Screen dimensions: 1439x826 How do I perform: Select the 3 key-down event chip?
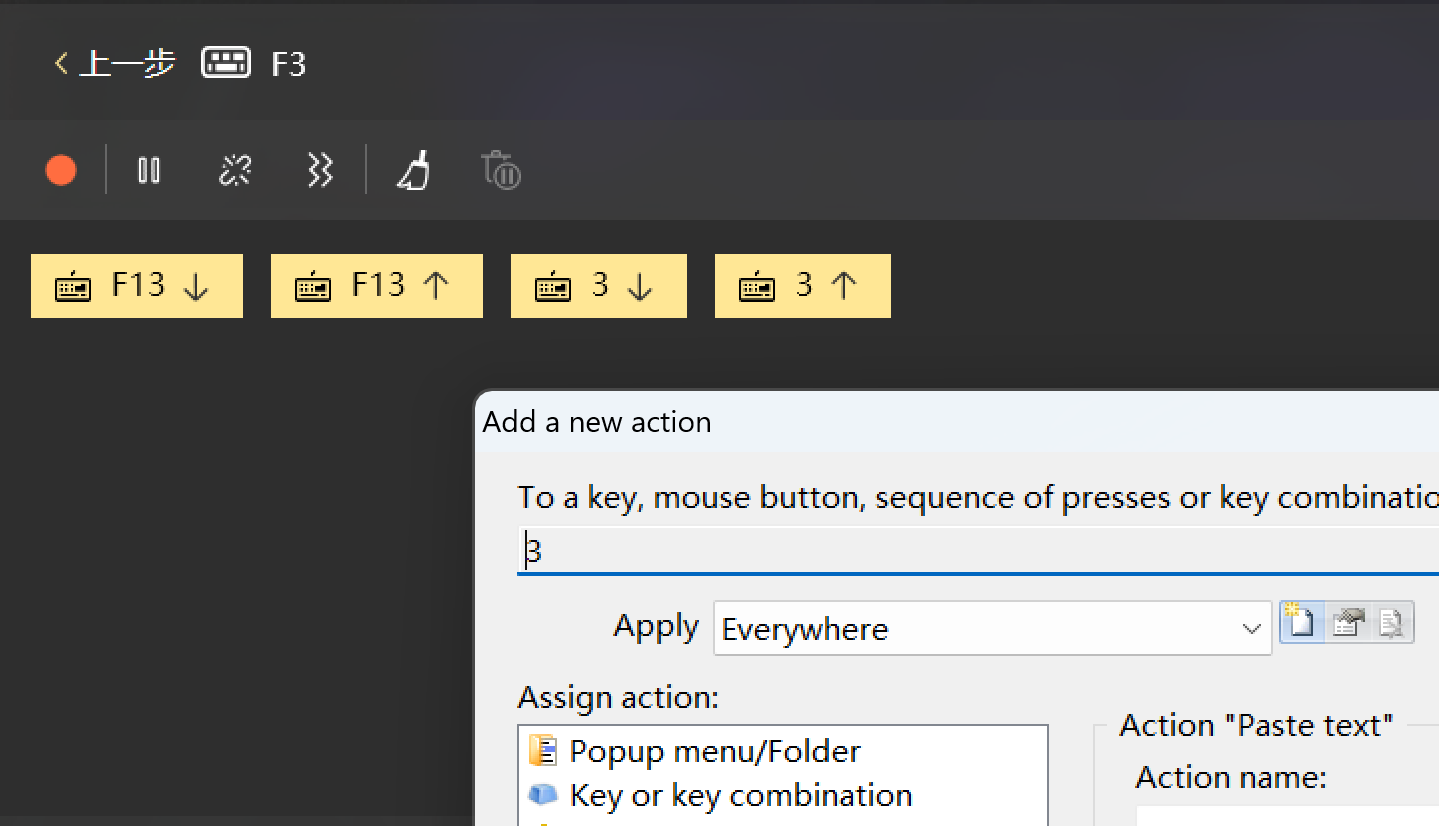coord(599,286)
